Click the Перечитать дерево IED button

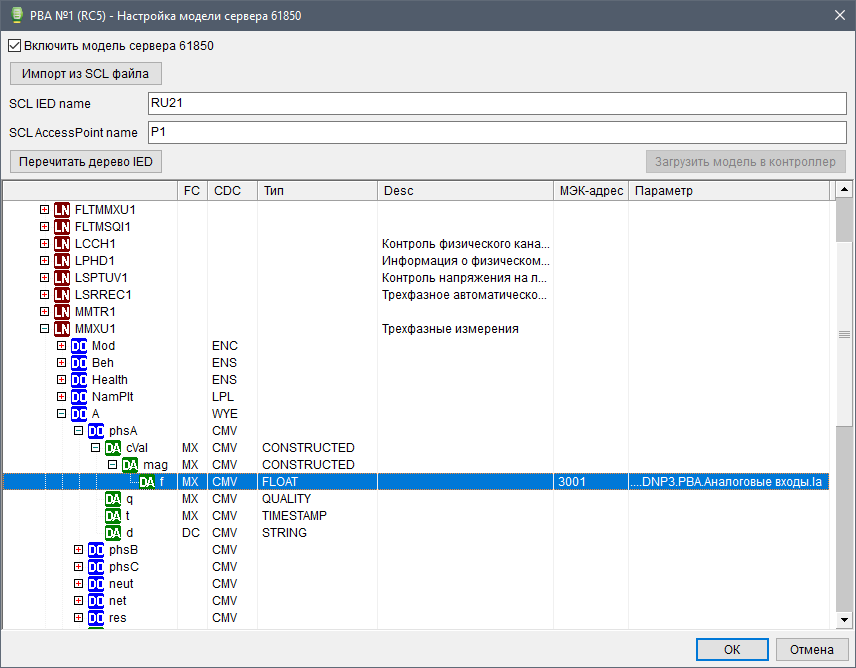(85, 162)
